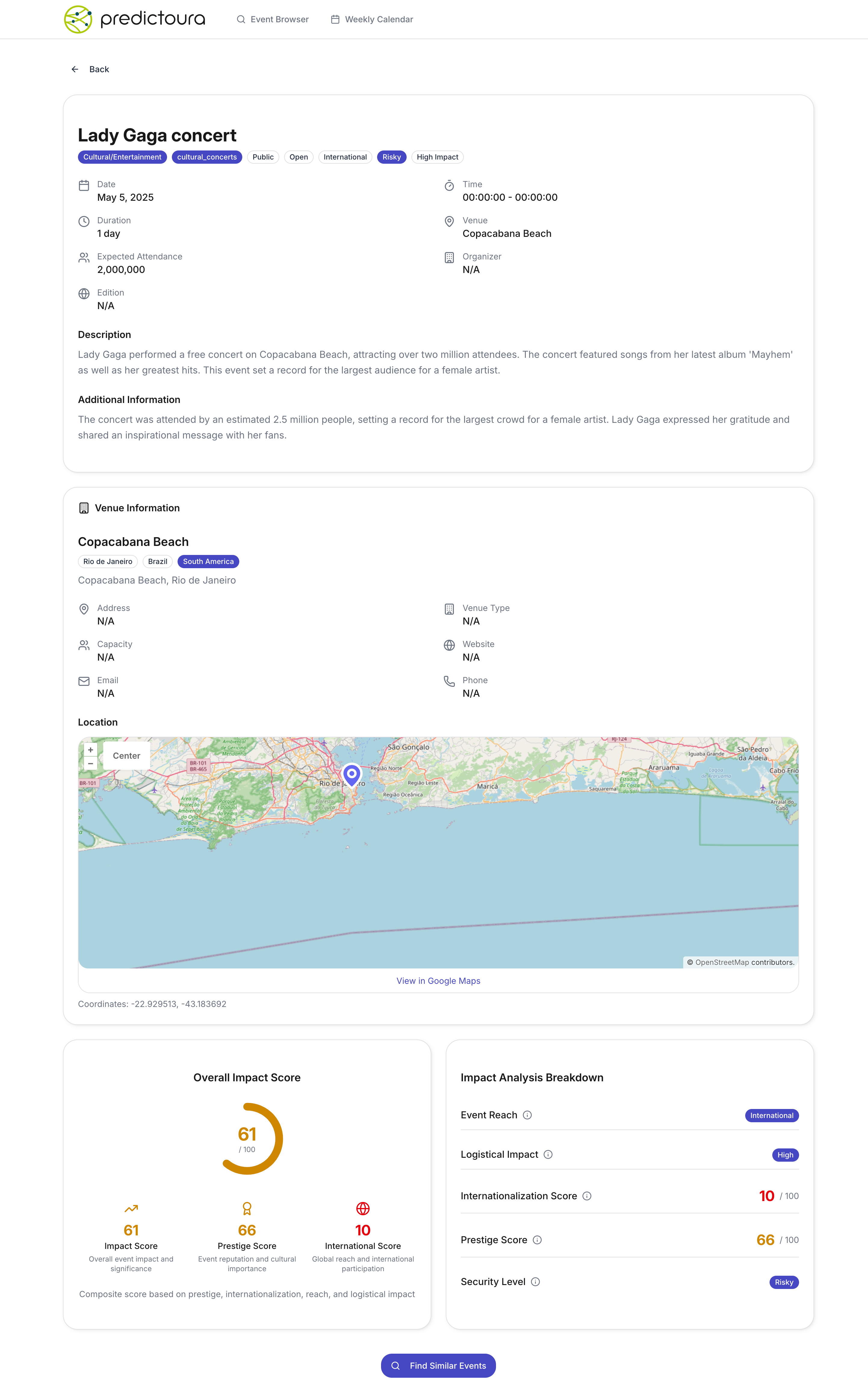Image resolution: width=868 pixels, height=1397 pixels.
Task: Click the map location pin marker
Action: pyautogui.click(x=351, y=774)
